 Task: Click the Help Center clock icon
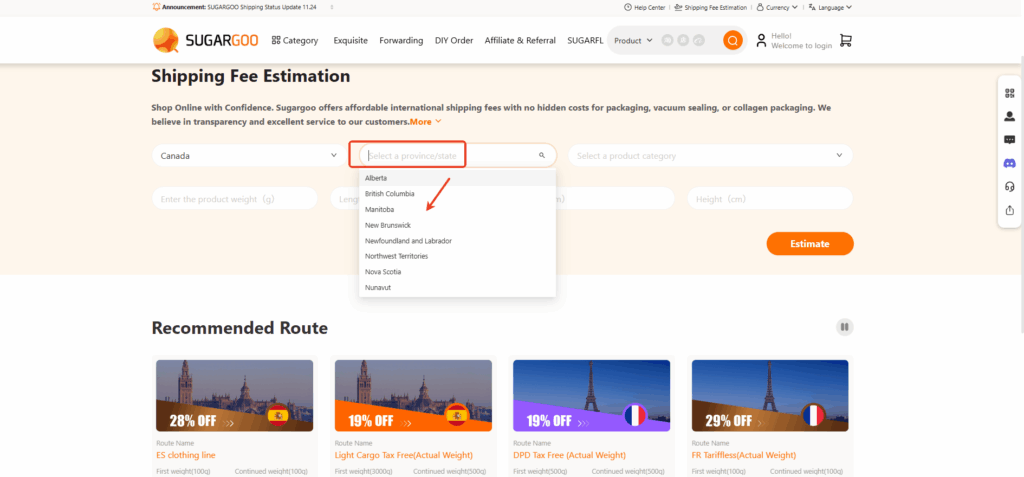tap(628, 7)
